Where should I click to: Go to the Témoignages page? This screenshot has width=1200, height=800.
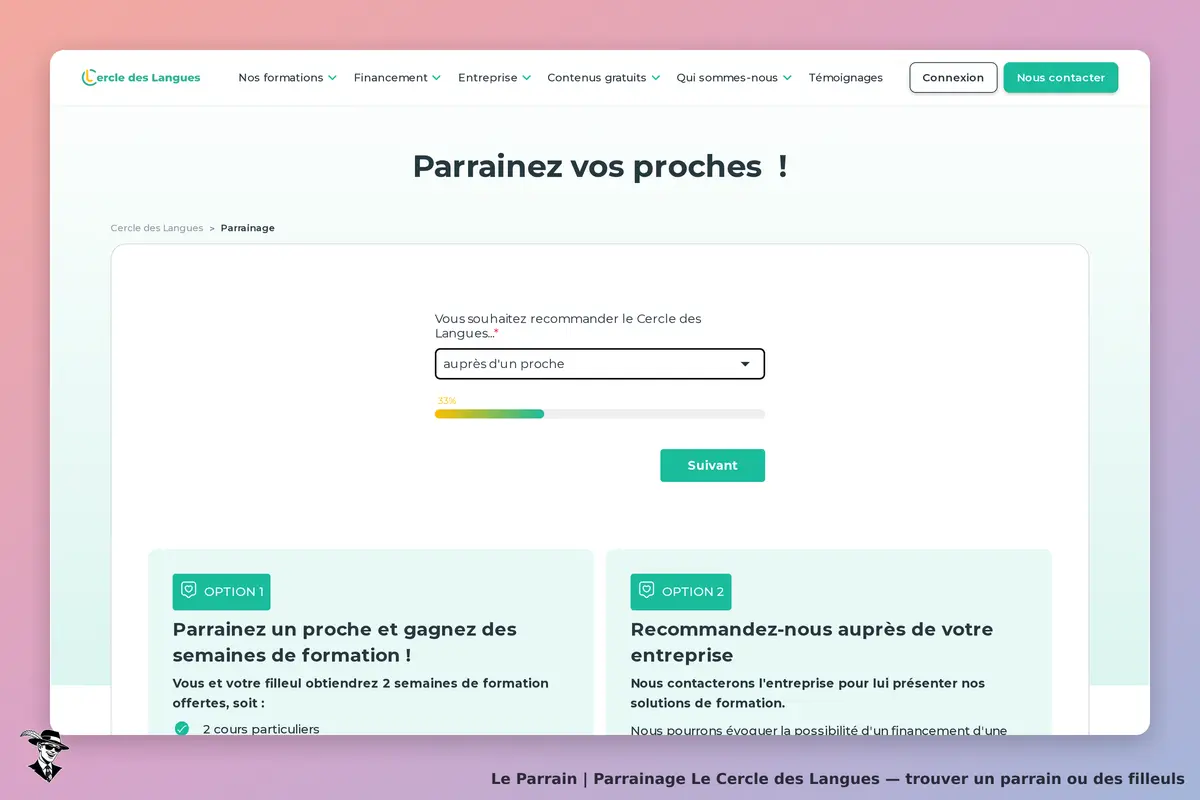[846, 77]
